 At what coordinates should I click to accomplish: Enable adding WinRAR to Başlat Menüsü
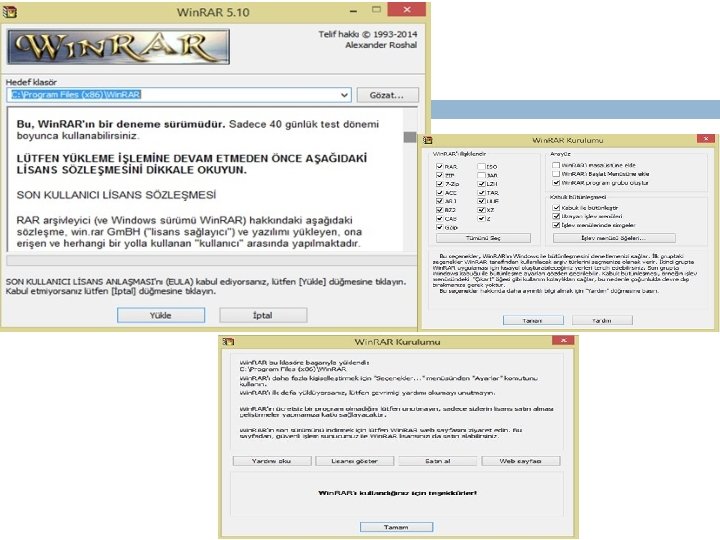556,174
